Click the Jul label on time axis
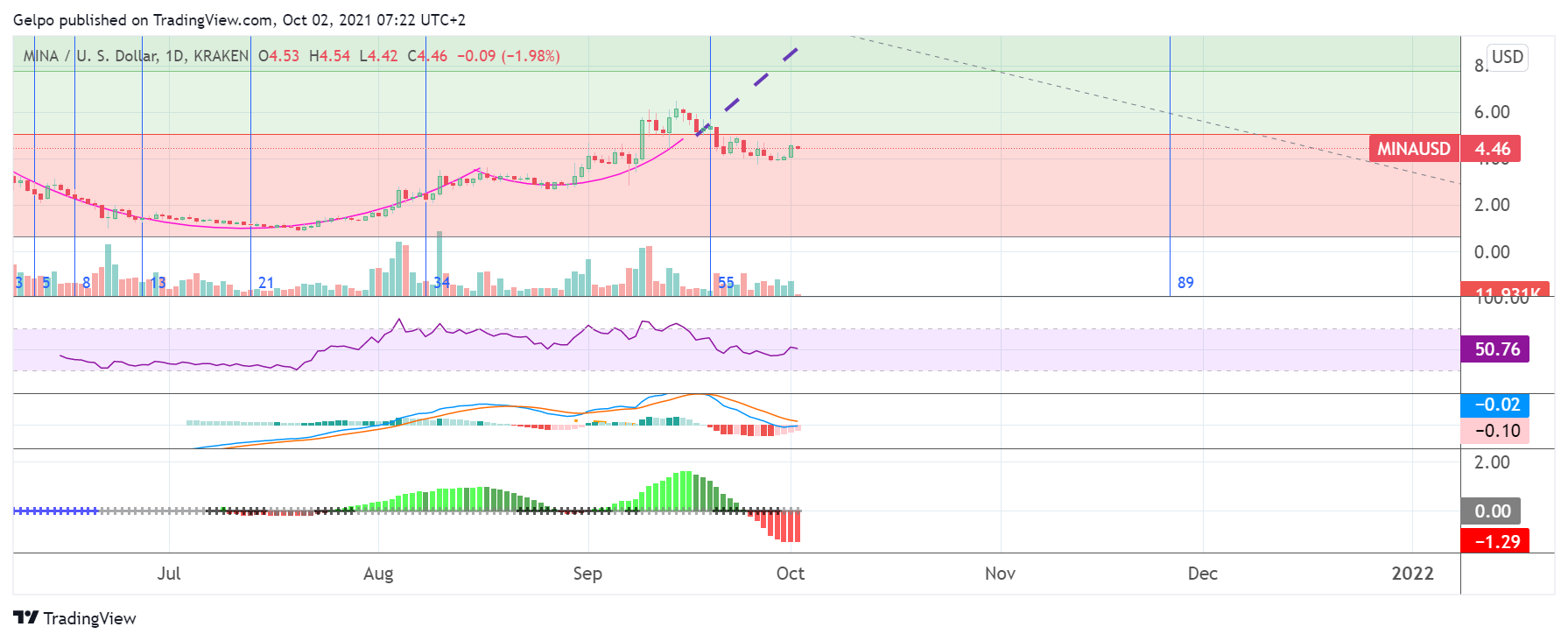 tap(169, 574)
